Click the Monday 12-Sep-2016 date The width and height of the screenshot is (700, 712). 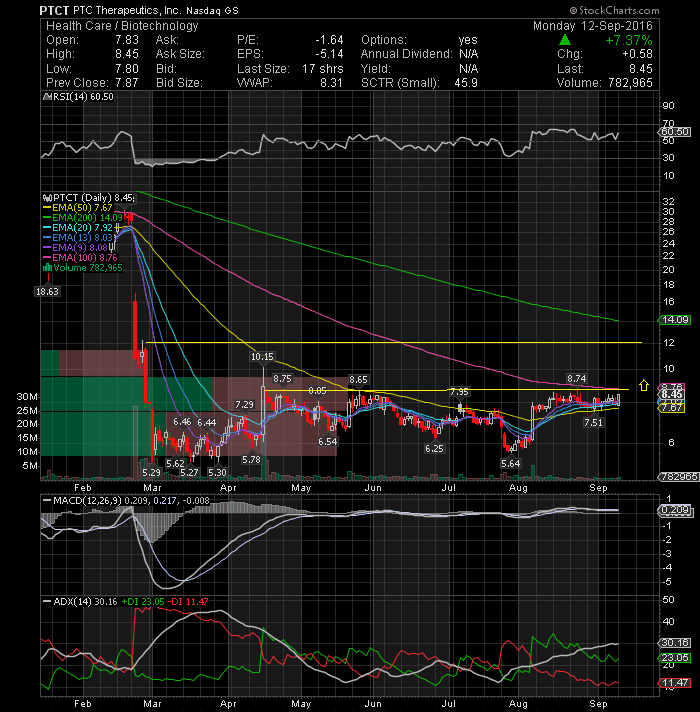(592, 26)
